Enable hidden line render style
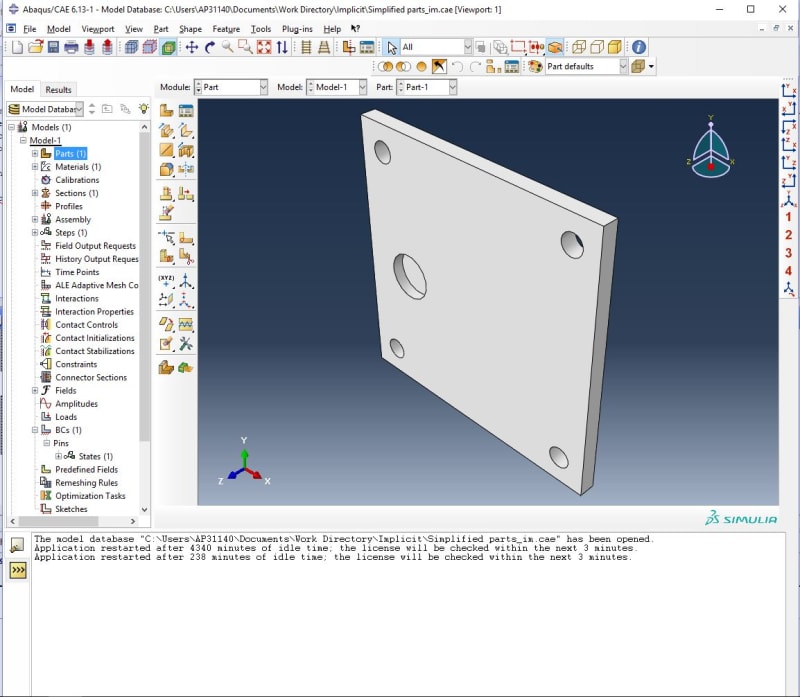This screenshot has width=800, height=697. [x=596, y=47]
